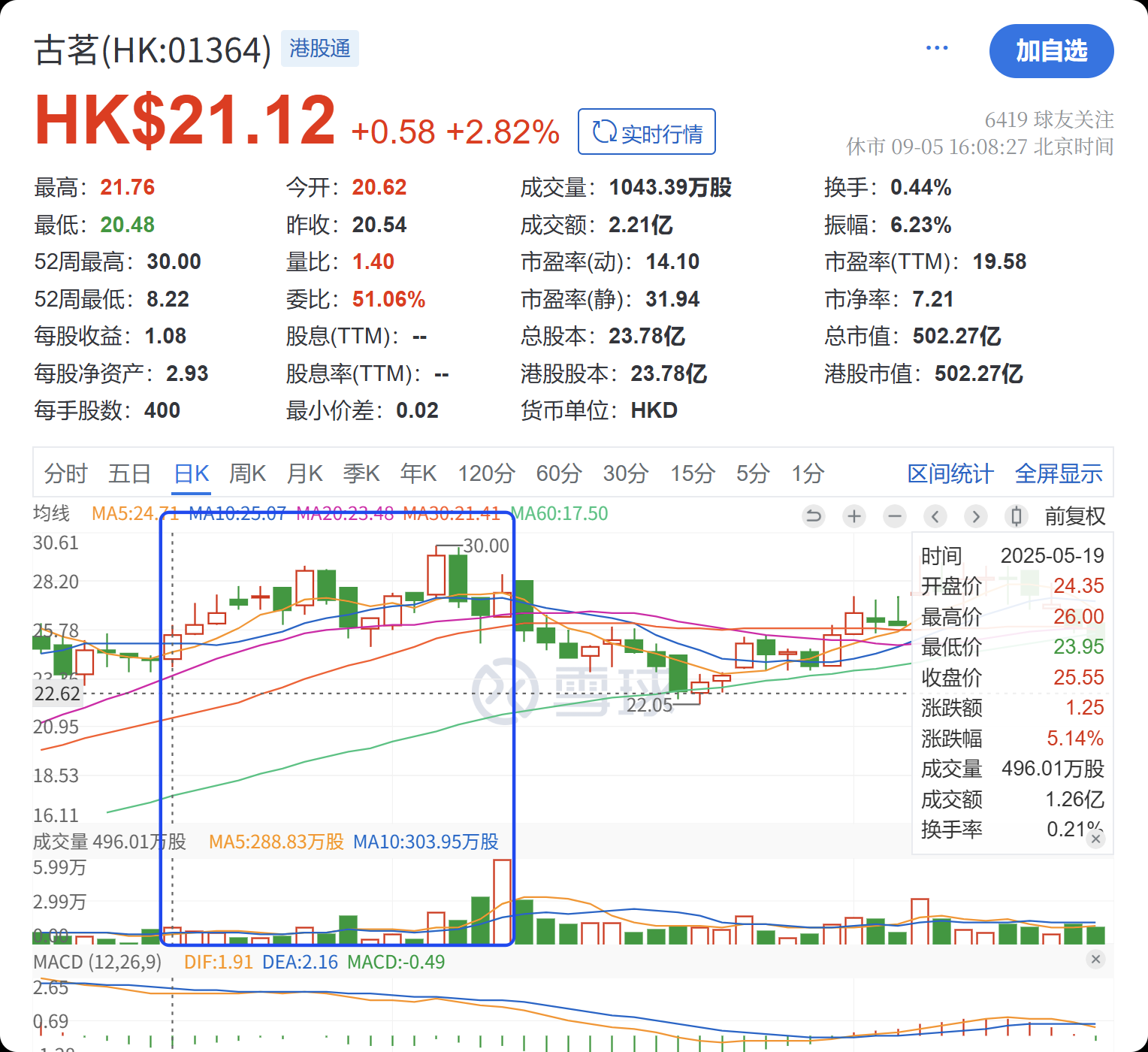Click the 市盈率(TTM) 19.58 value

click(1000, 261)
